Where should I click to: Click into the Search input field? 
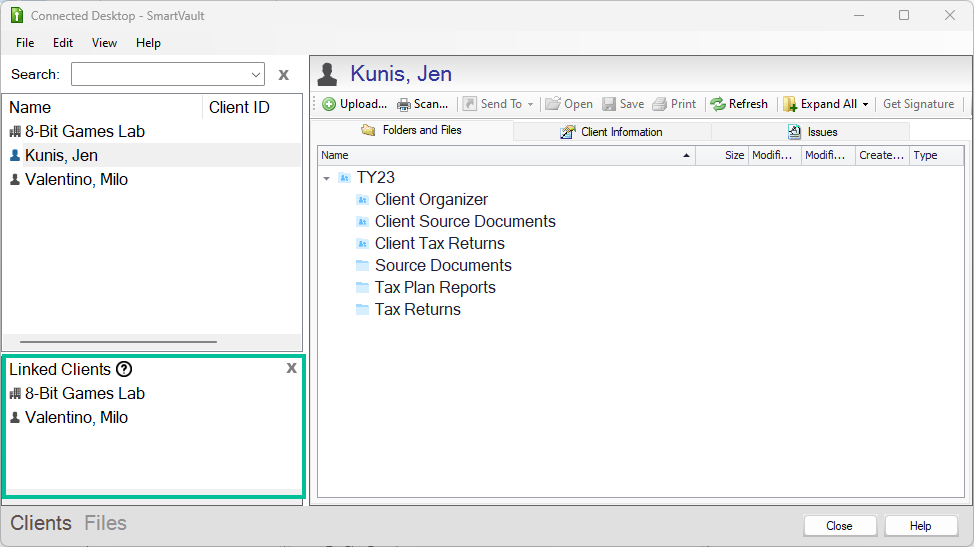click(160, 75)
